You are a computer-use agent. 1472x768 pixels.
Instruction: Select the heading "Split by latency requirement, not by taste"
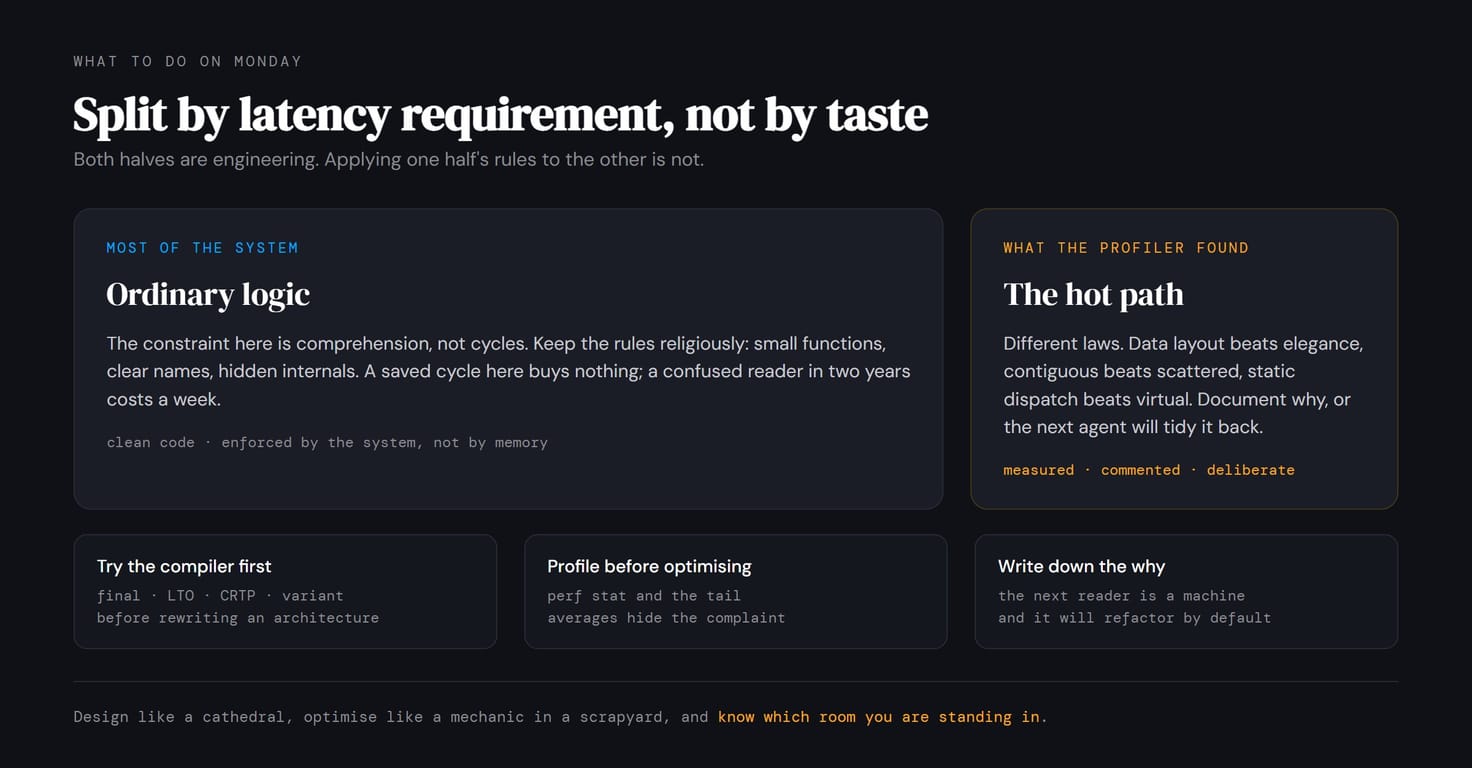[x=501, y=114]
